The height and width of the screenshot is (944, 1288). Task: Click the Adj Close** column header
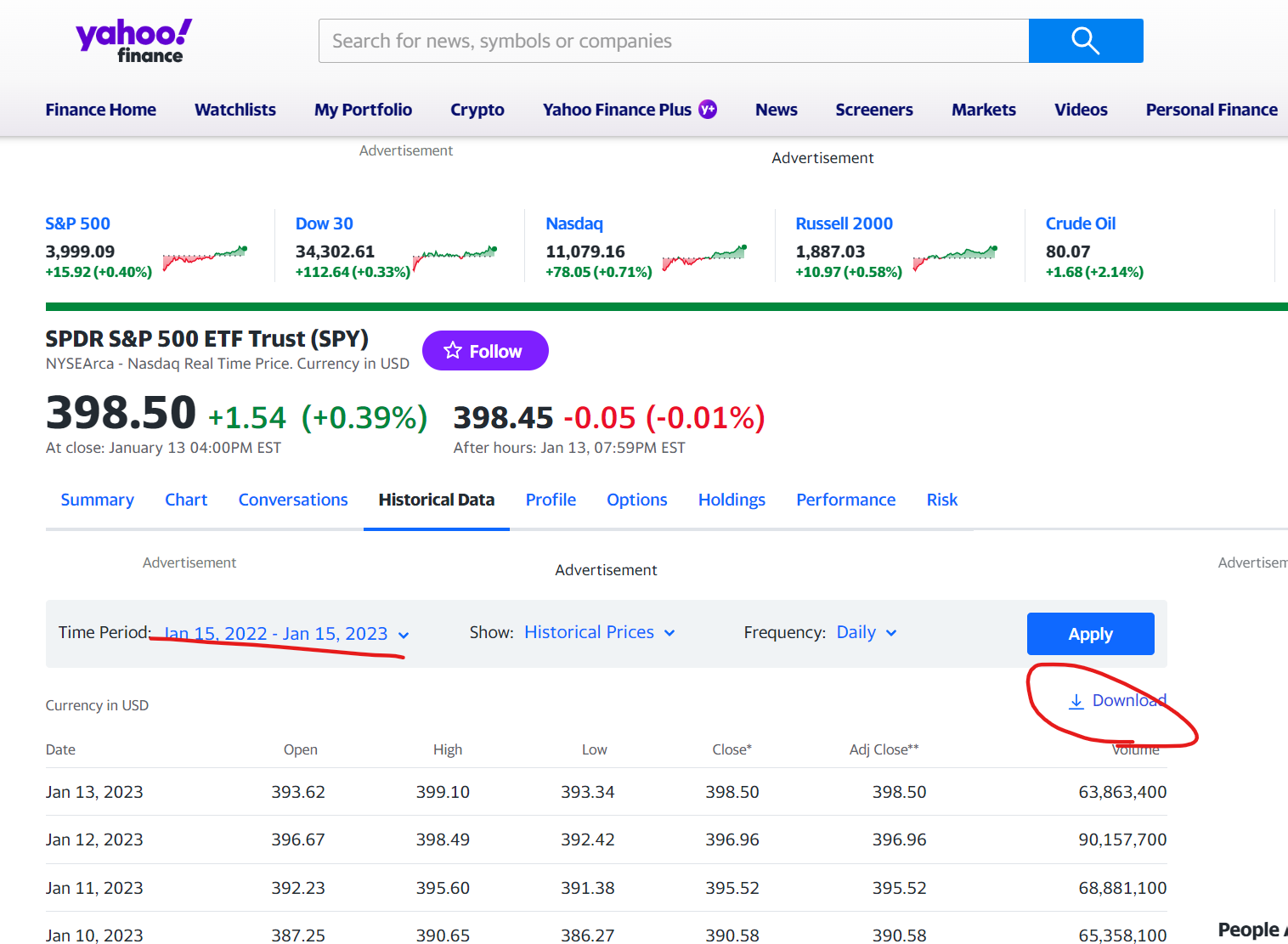coord(884,749)
